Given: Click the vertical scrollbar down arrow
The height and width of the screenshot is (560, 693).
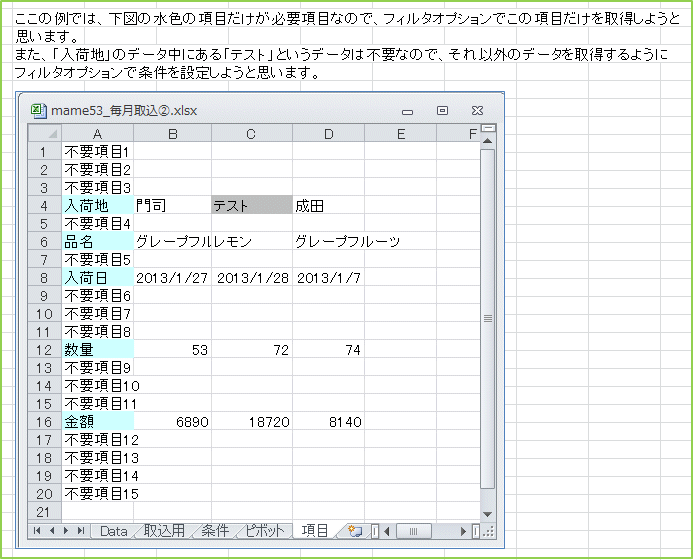Looking at the screenshot, I should click(x=487, y=514).
